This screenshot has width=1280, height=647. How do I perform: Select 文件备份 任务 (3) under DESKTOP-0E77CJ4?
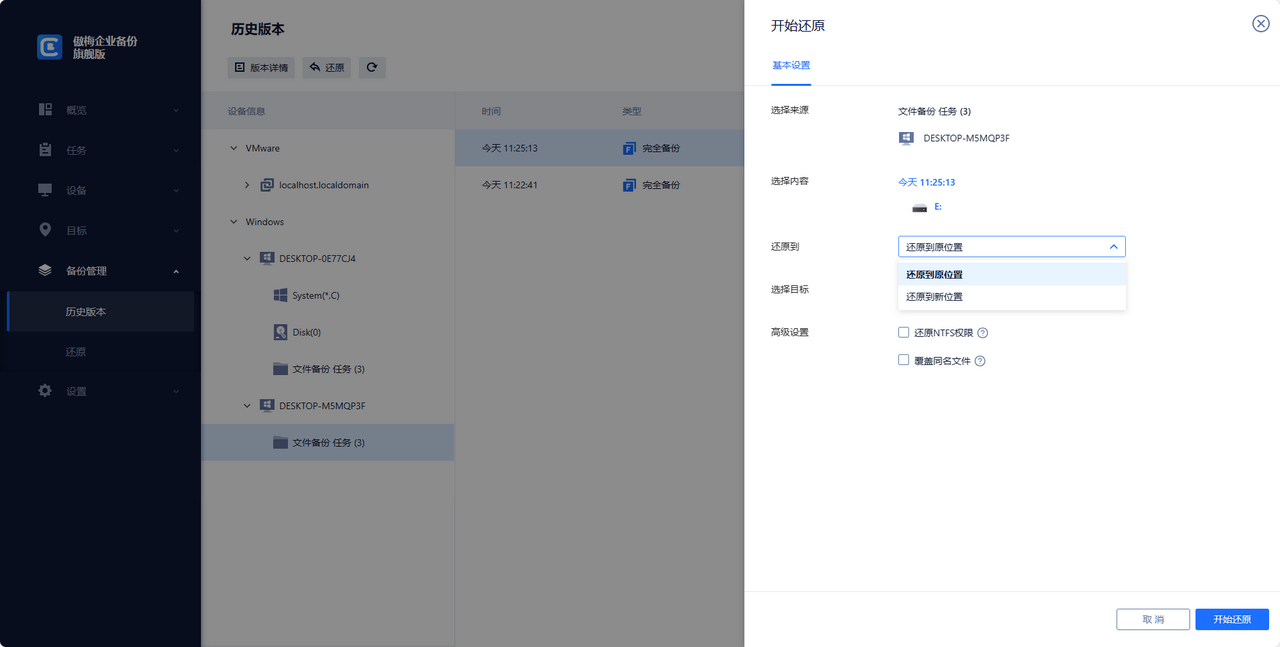pyautogui.click(x=328, y=369)
